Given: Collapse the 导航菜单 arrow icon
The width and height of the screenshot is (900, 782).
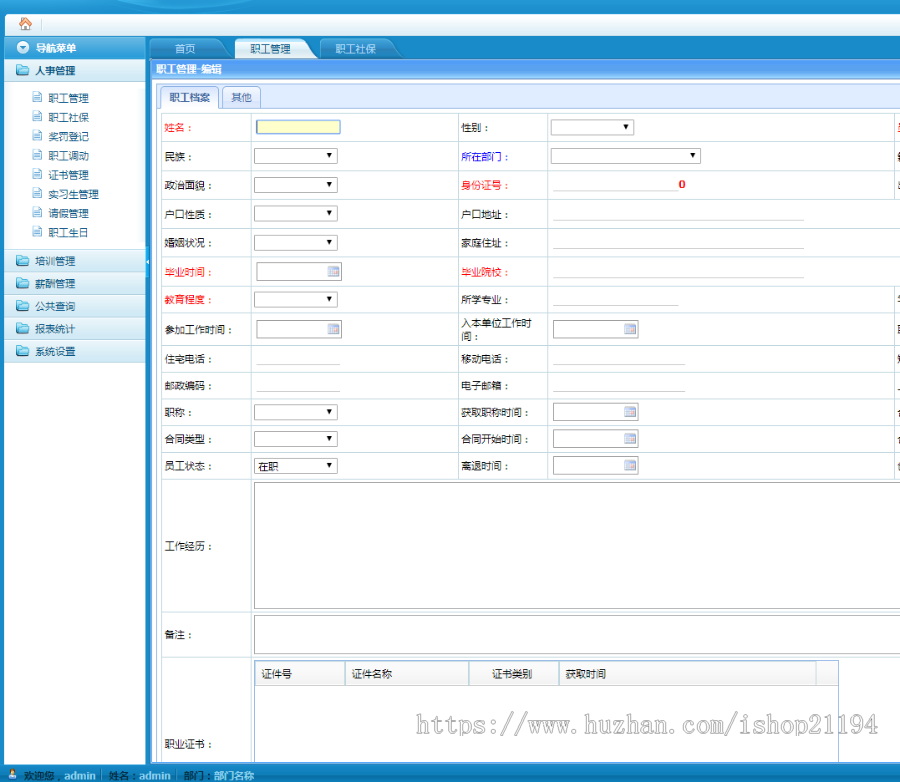Looking at the screenshot, I should coord(23,48).
